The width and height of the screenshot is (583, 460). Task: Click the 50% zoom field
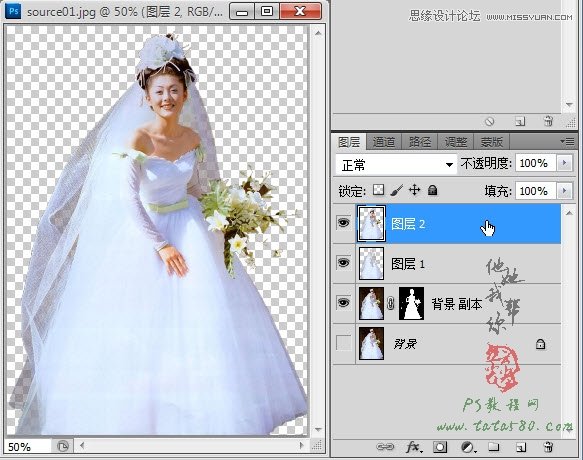click(28, 446)
